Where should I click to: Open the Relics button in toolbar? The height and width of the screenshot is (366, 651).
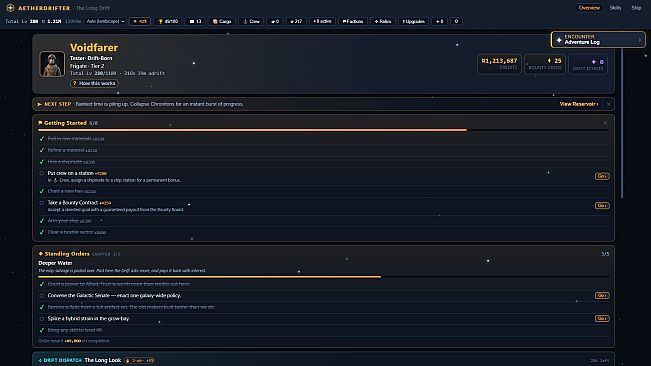point(383,21)
